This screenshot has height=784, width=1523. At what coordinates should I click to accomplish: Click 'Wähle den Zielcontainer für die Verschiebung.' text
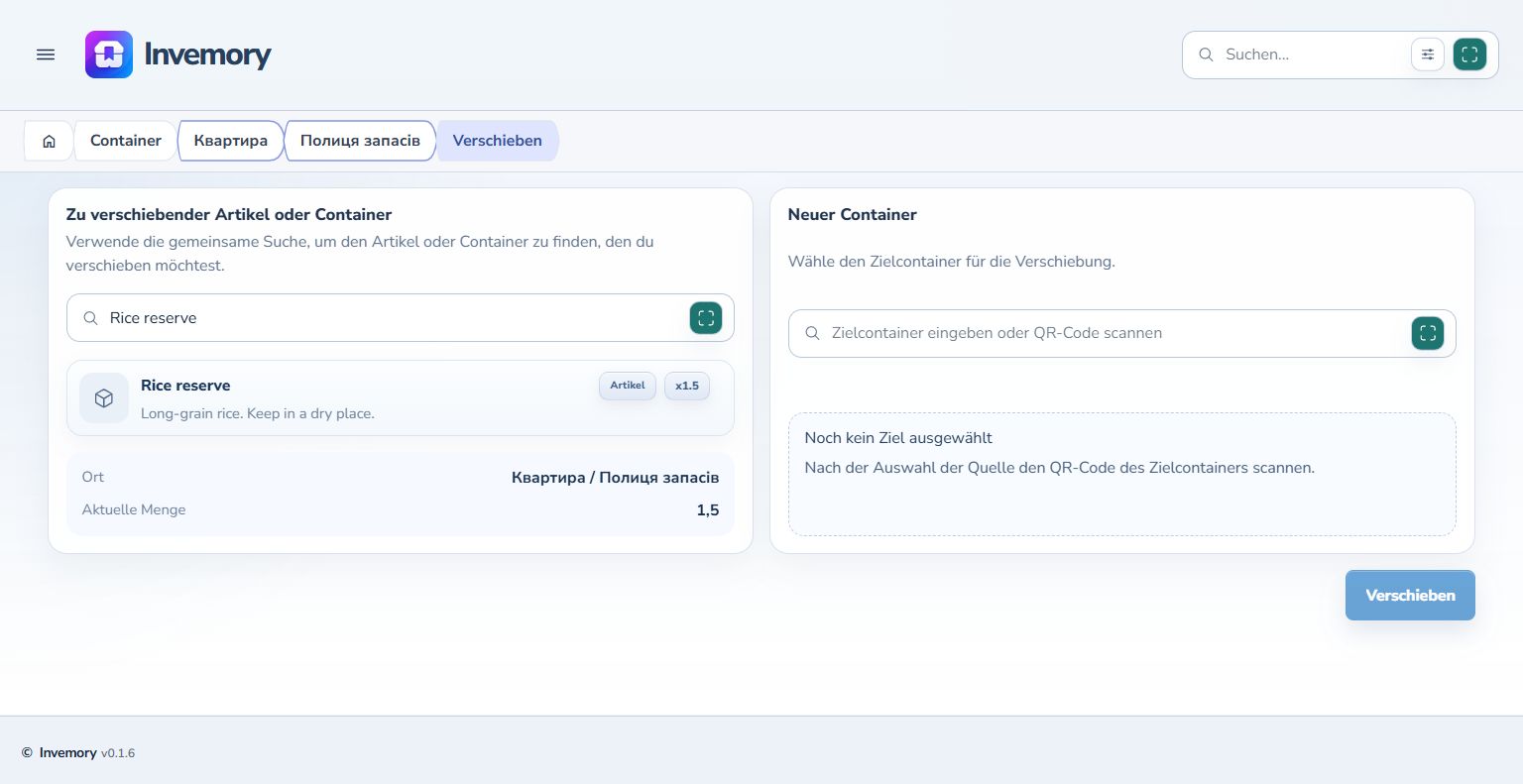(952, 262)
